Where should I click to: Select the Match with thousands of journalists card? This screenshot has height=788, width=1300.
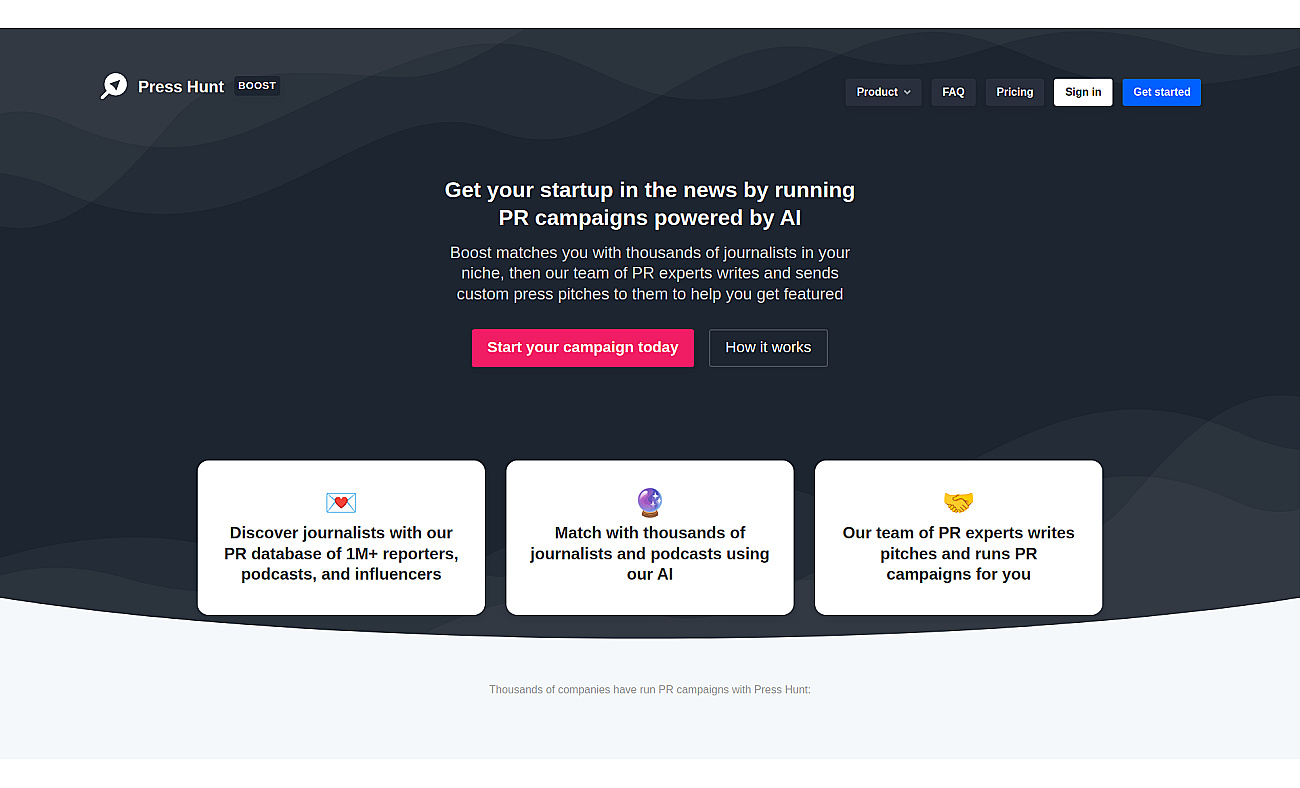[x=650, y=538]
